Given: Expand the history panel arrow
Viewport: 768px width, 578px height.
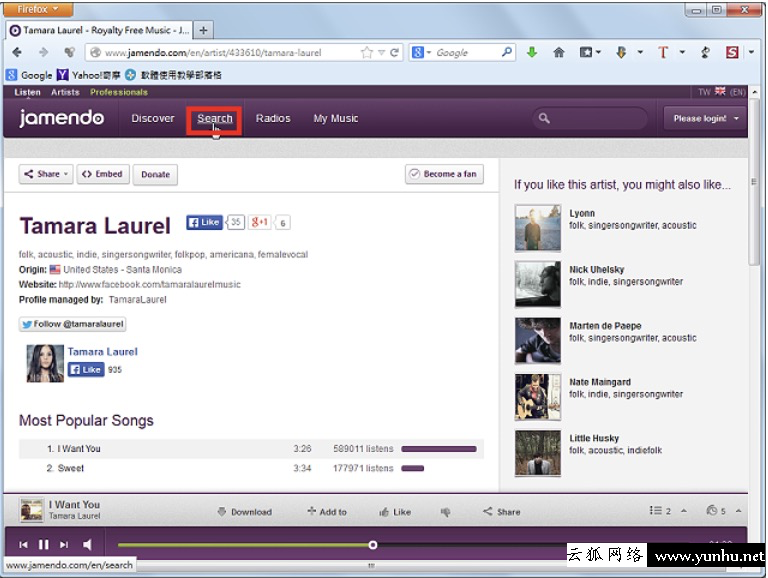Looking at the screenshot, I should coord(738,510).
